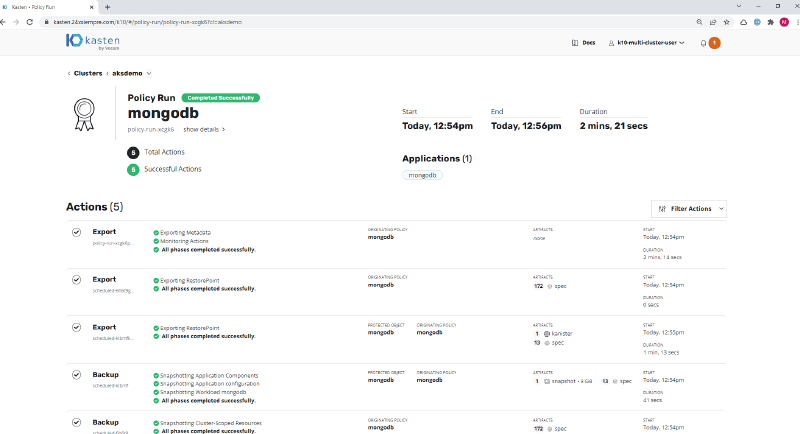Open the Filter Actions dropdown
The height and width of the screenshot is (434, 800).
tap(689, 209)
